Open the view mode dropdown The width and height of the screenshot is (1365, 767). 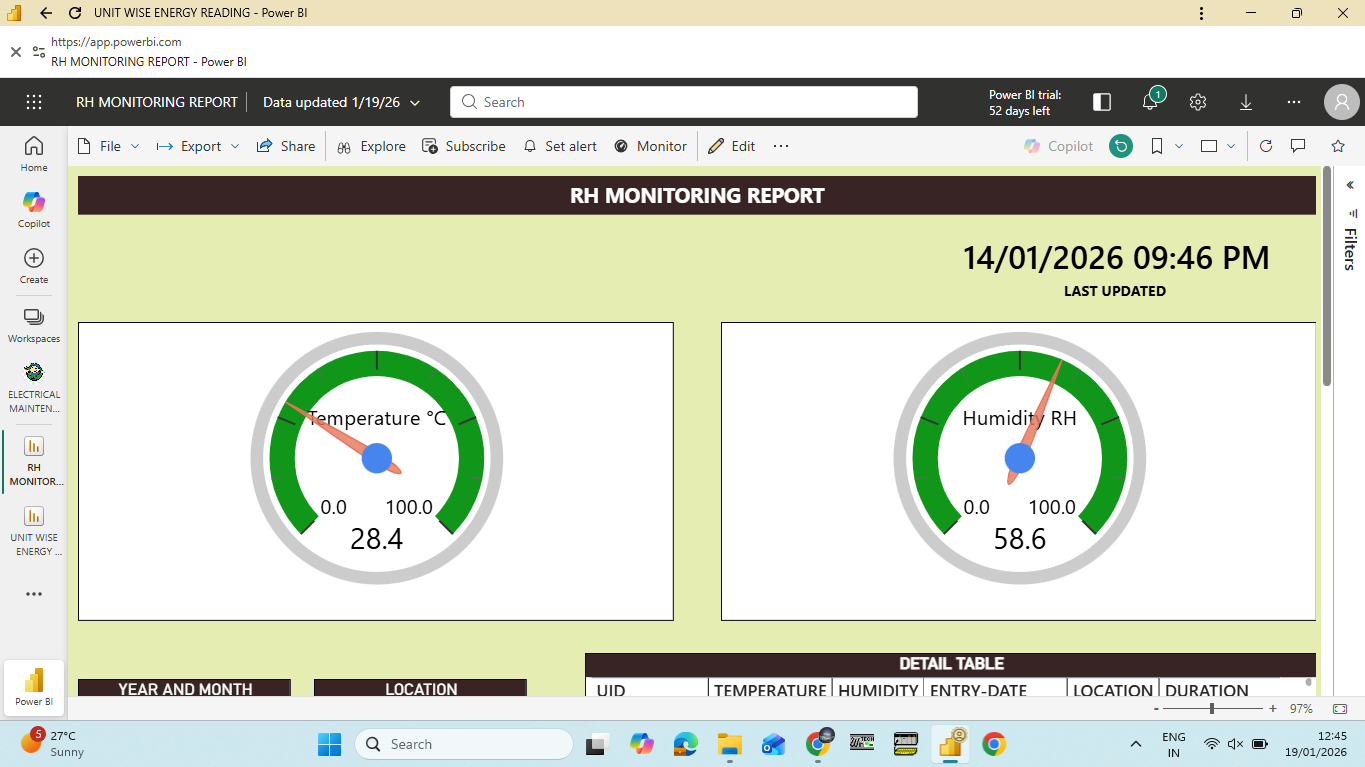pyautogui.click(x=1218, y=146)
